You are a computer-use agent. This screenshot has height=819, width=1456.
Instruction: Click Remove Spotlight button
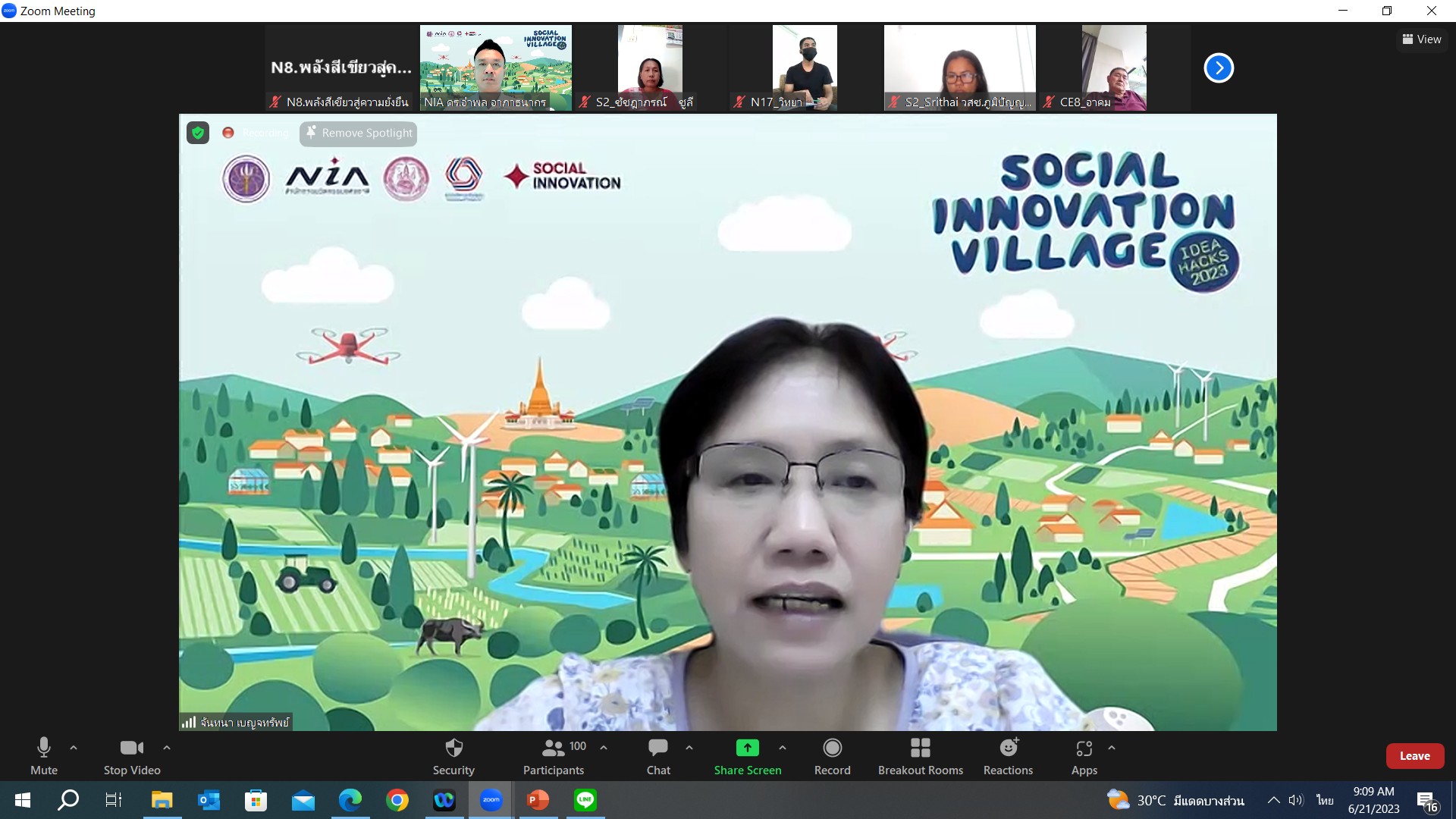(359, 133)
